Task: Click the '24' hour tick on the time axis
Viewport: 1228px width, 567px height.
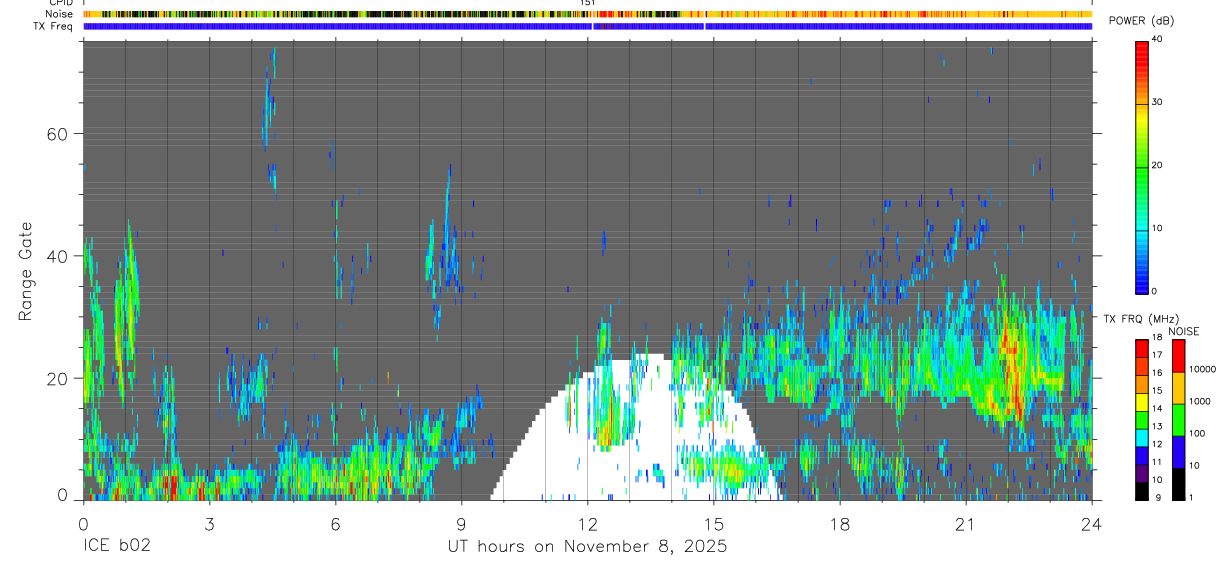Action: pos(1091,523)
